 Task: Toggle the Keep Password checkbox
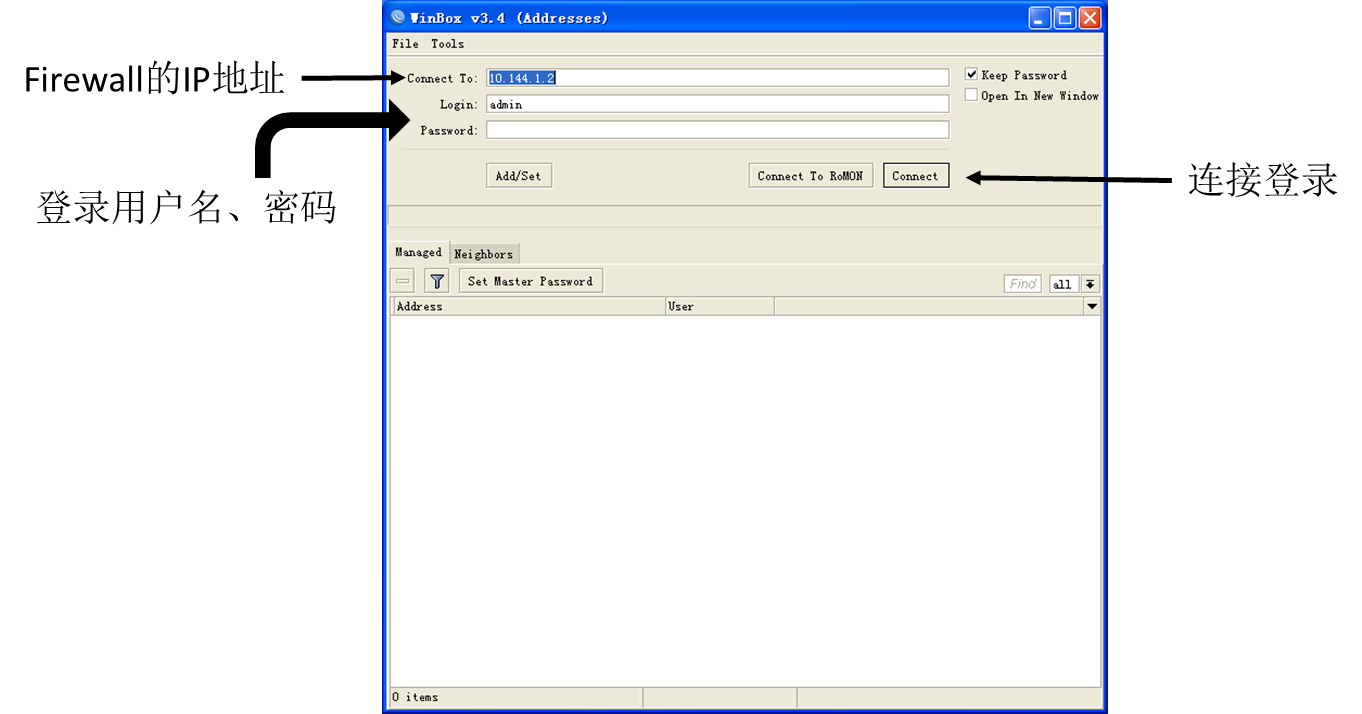[971, 75]
